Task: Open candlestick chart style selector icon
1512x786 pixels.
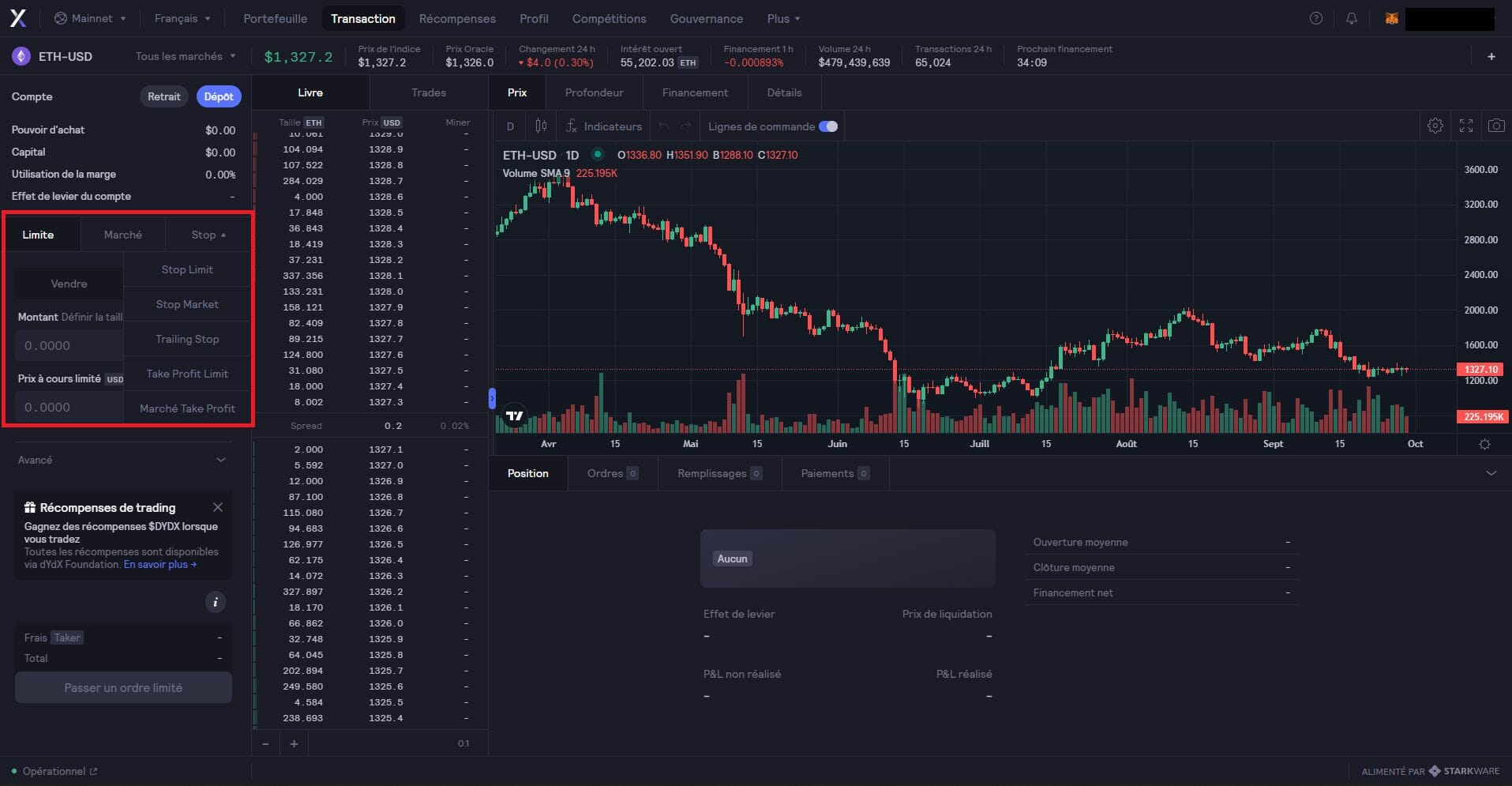Action: (541, 126)
